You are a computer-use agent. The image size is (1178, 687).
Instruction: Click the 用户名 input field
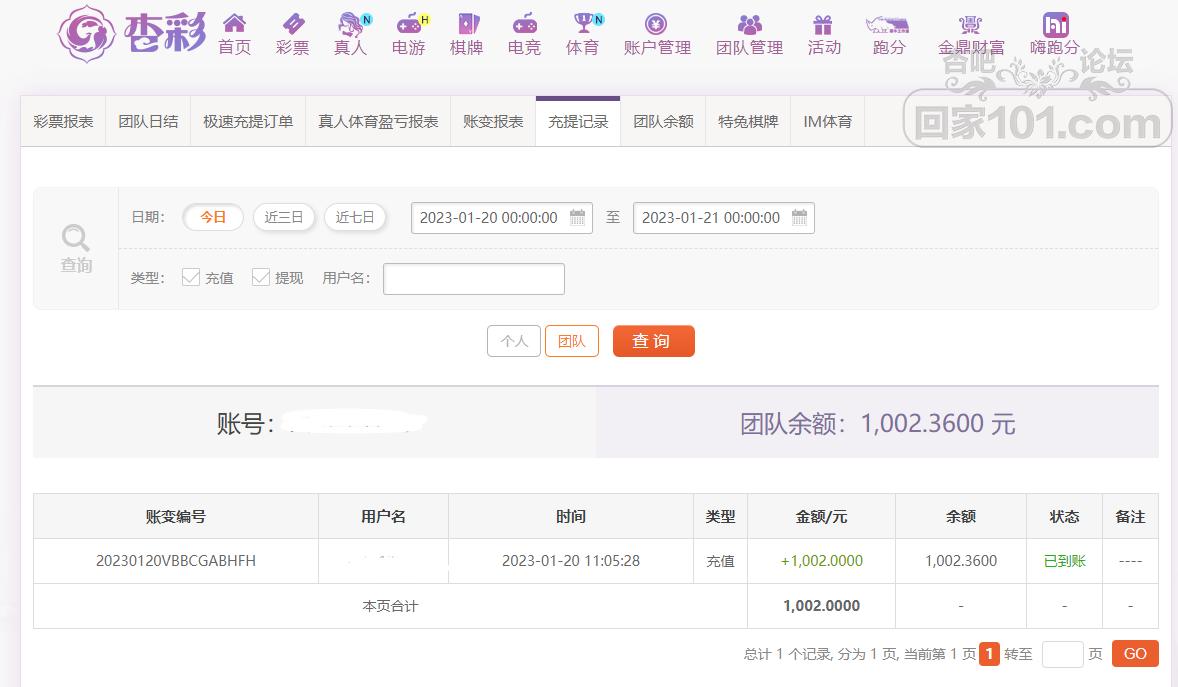tap(473, 279)
